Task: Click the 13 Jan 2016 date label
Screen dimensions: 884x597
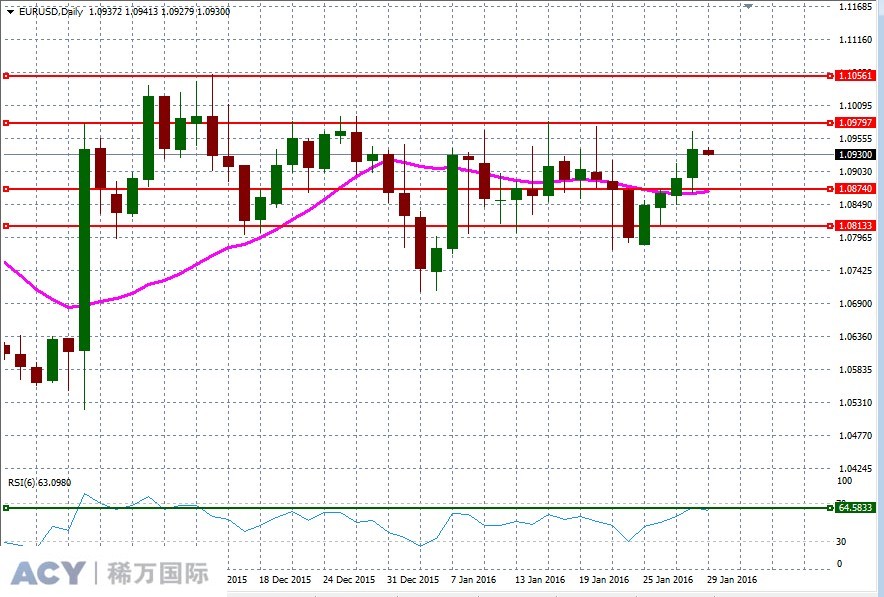Action: 540,580
